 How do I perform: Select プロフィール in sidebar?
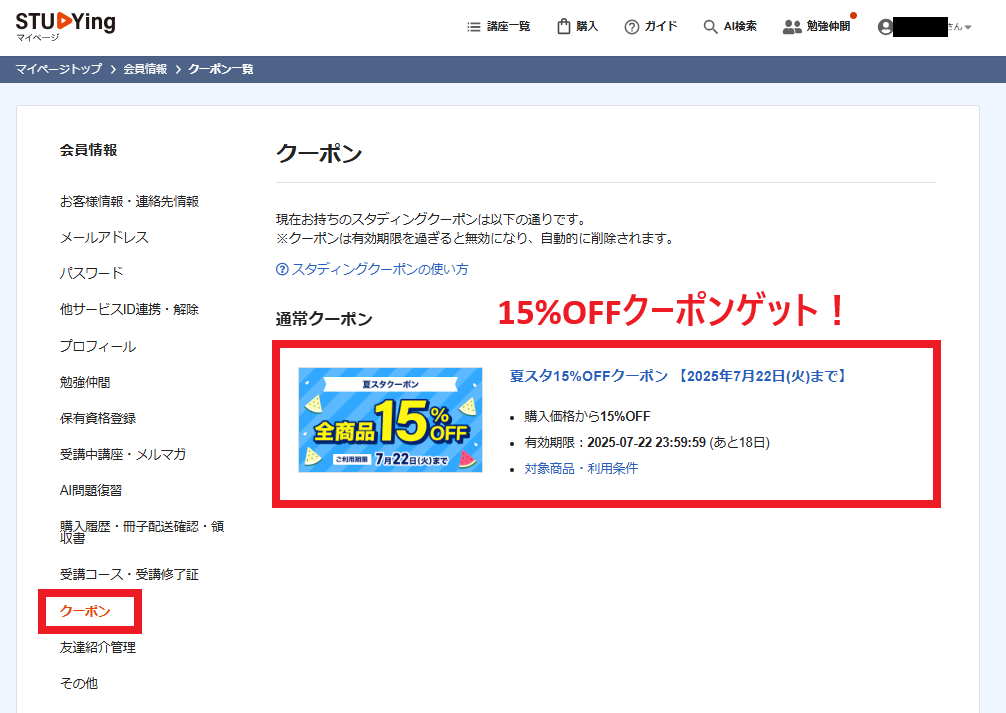pyautogui.click(x=98, y=347)
